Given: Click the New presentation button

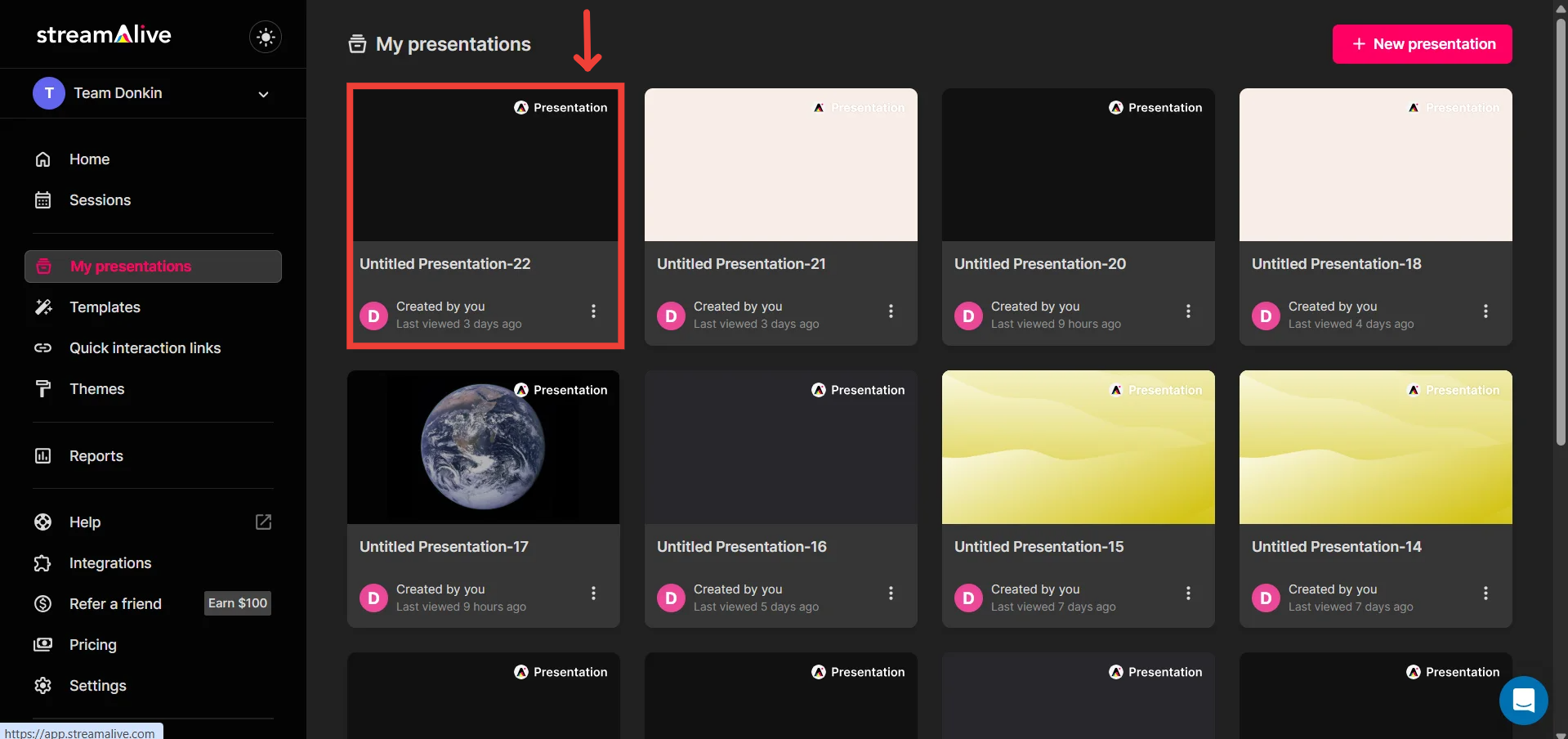Looking at the screenshot, I should click(x=1422, y=44).
